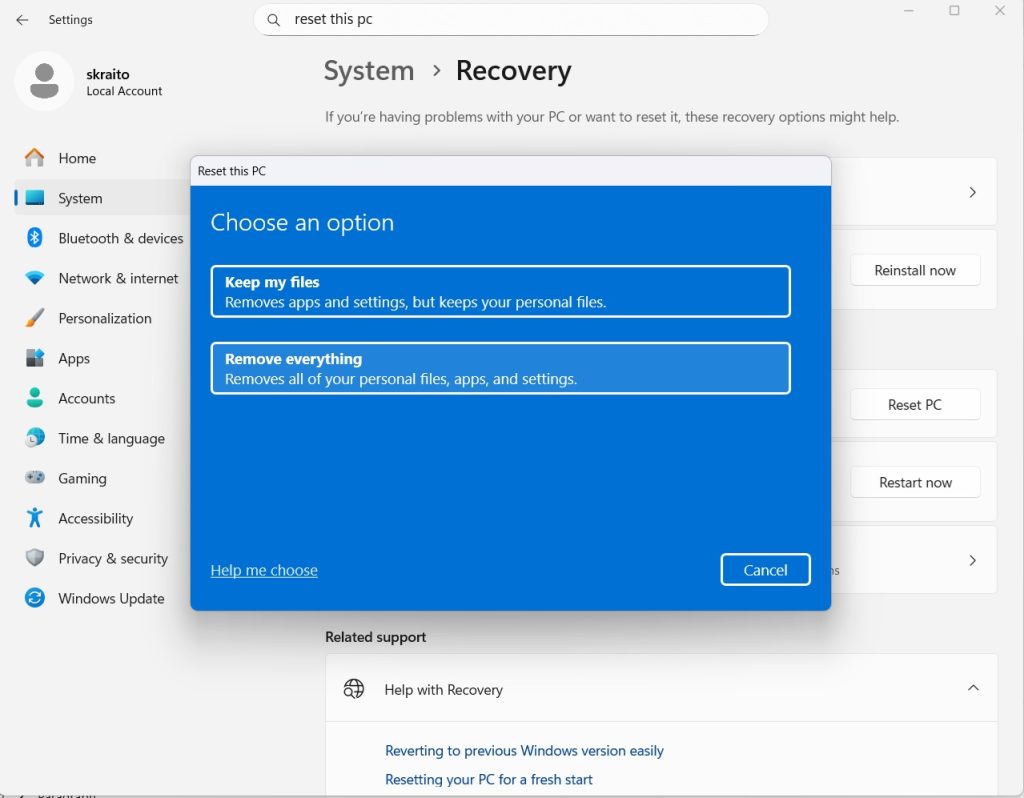The image size is (1024, 798).
Task: Click the Apps icon in sidebar
Action: (35, 358)
